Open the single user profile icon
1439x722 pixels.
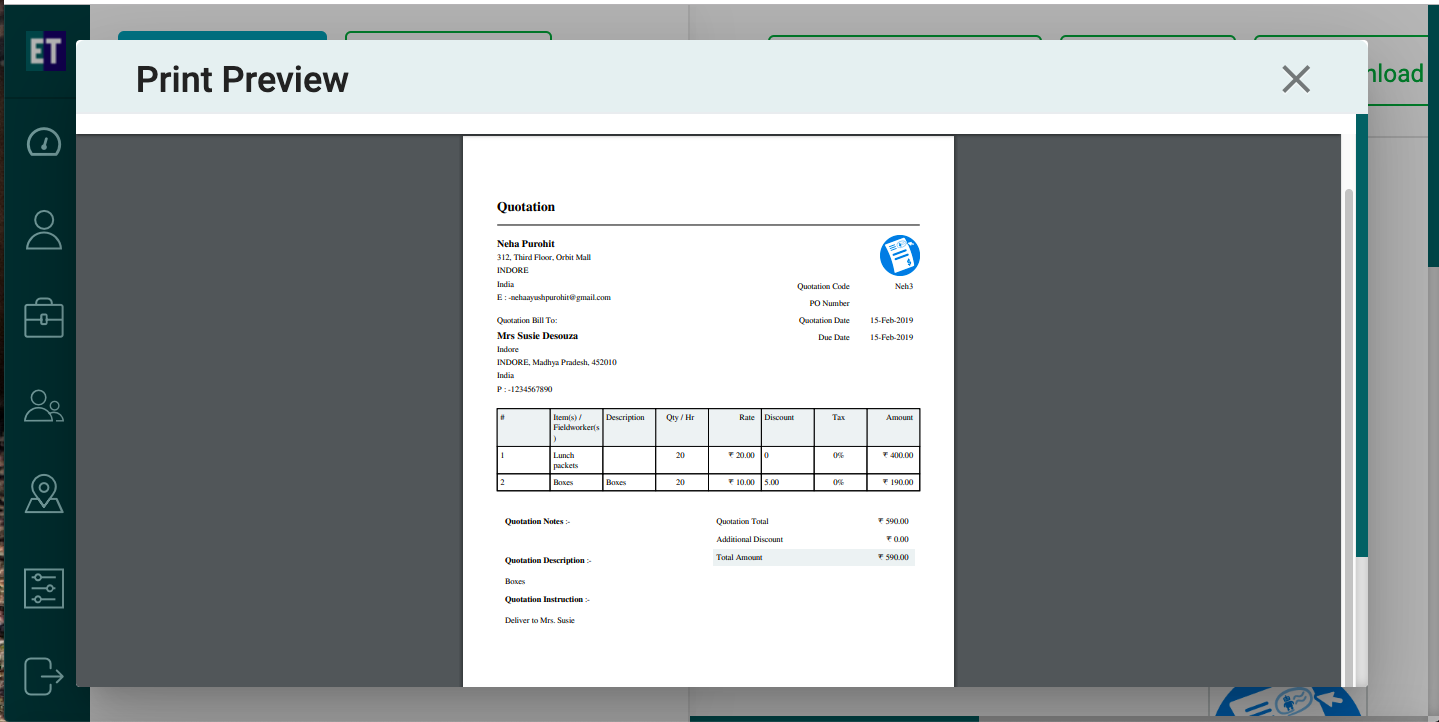click(x=44, y=230)
